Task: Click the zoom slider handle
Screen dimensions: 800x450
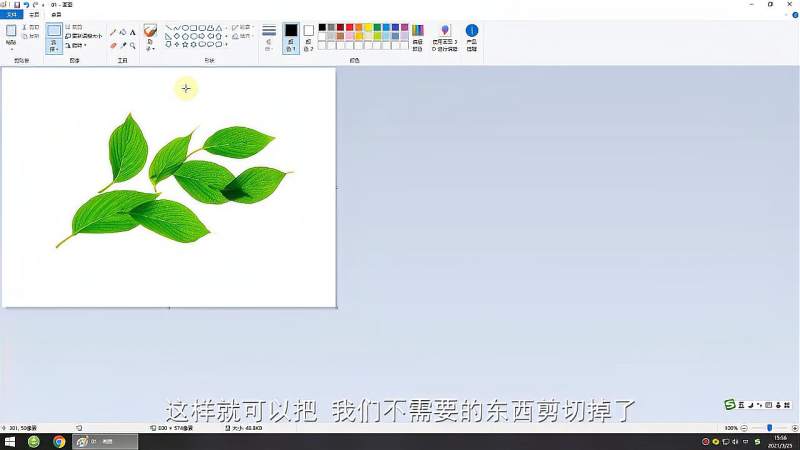Action: (769, 428)
